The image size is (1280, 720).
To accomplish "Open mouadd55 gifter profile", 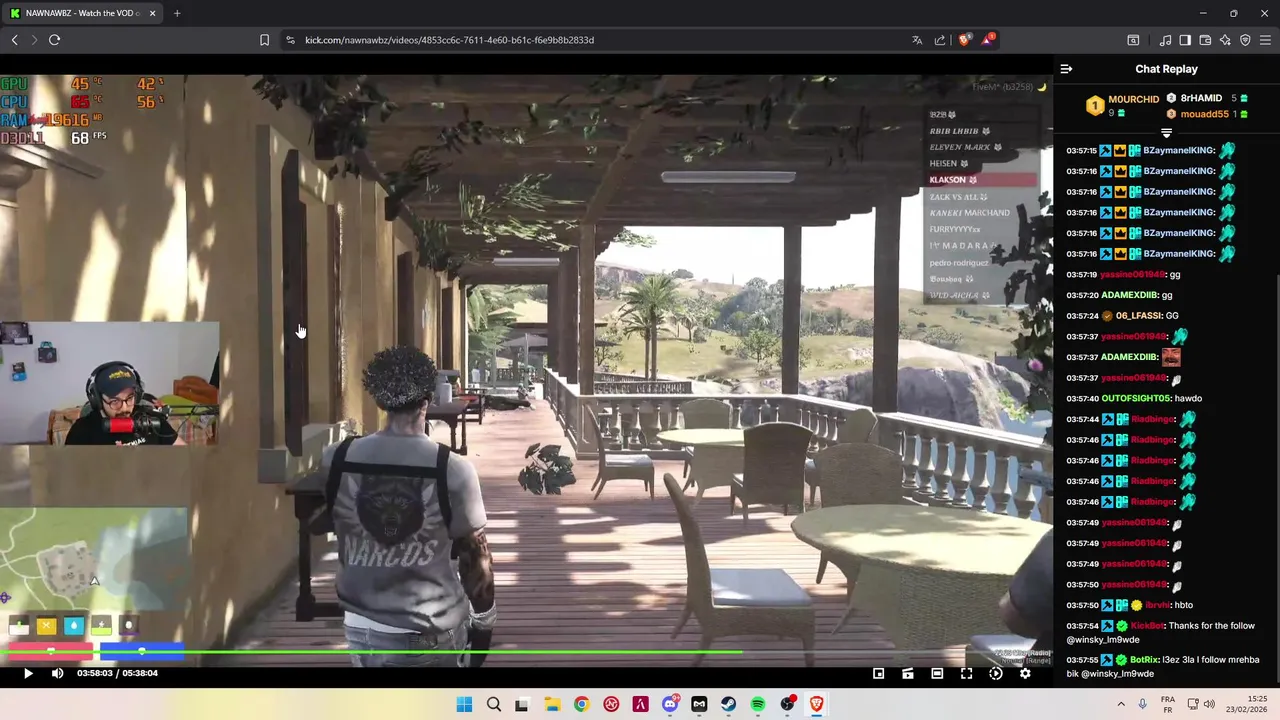I will coord(1204,114).
